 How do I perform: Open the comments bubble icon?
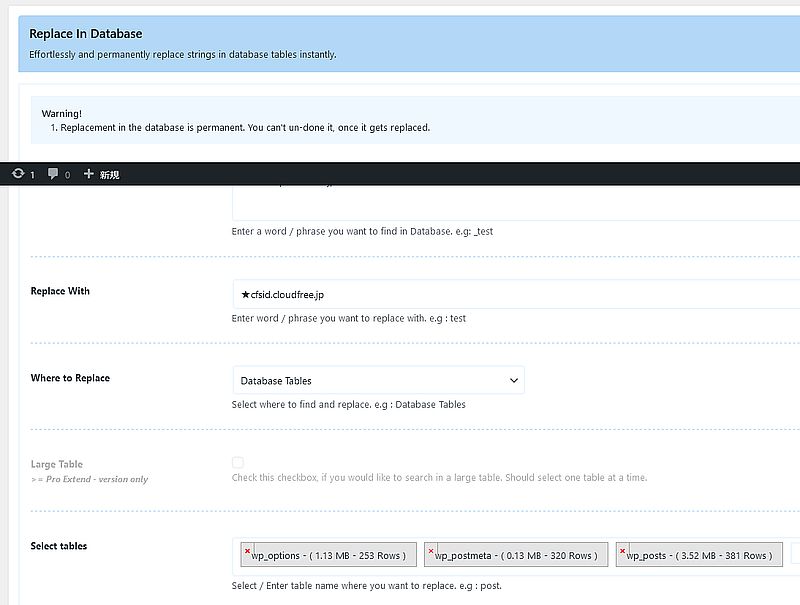pos(53,174)
